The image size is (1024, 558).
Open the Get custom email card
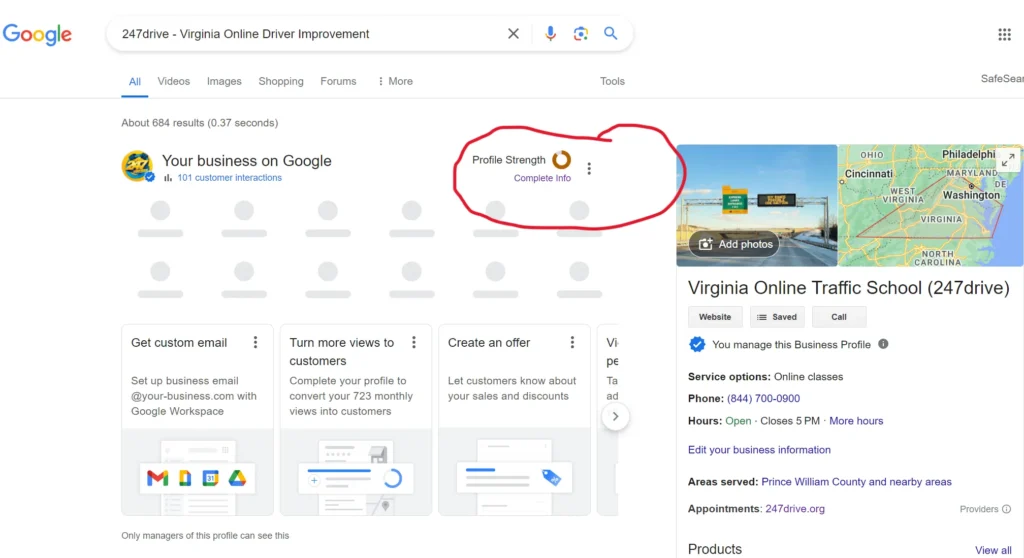pos(197,419)
